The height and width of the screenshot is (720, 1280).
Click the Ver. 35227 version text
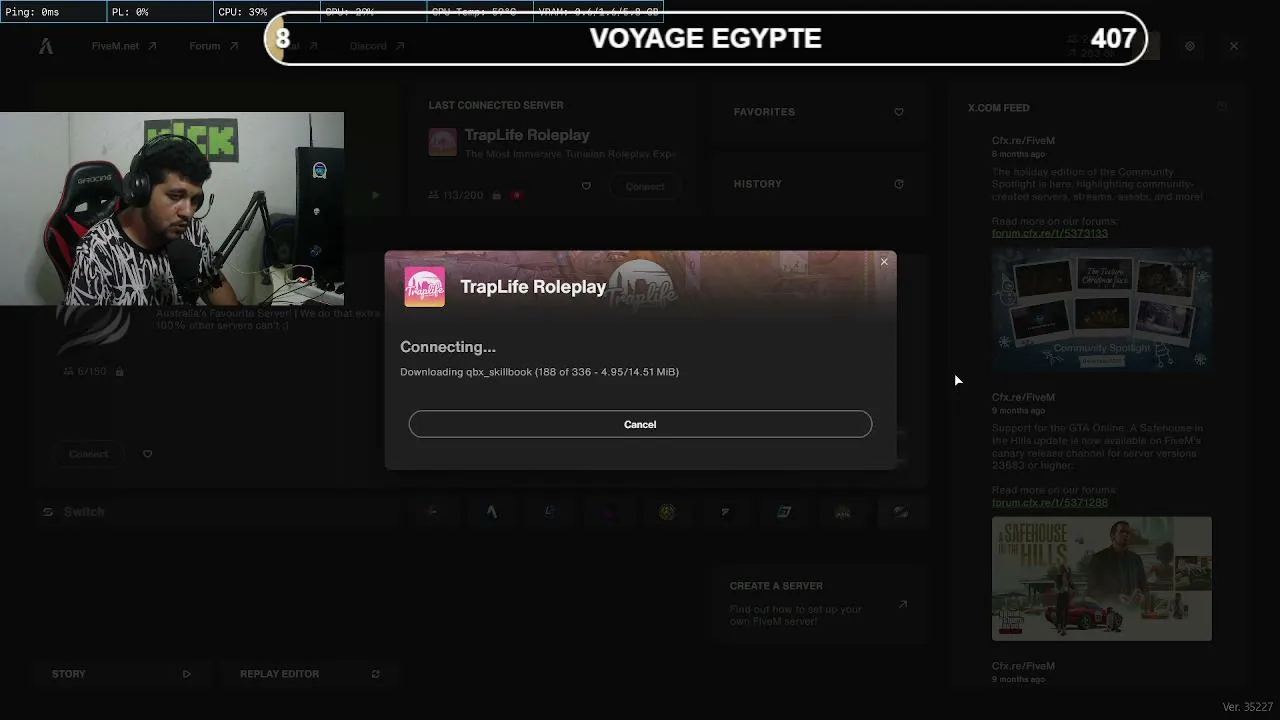coord(1247,707)
